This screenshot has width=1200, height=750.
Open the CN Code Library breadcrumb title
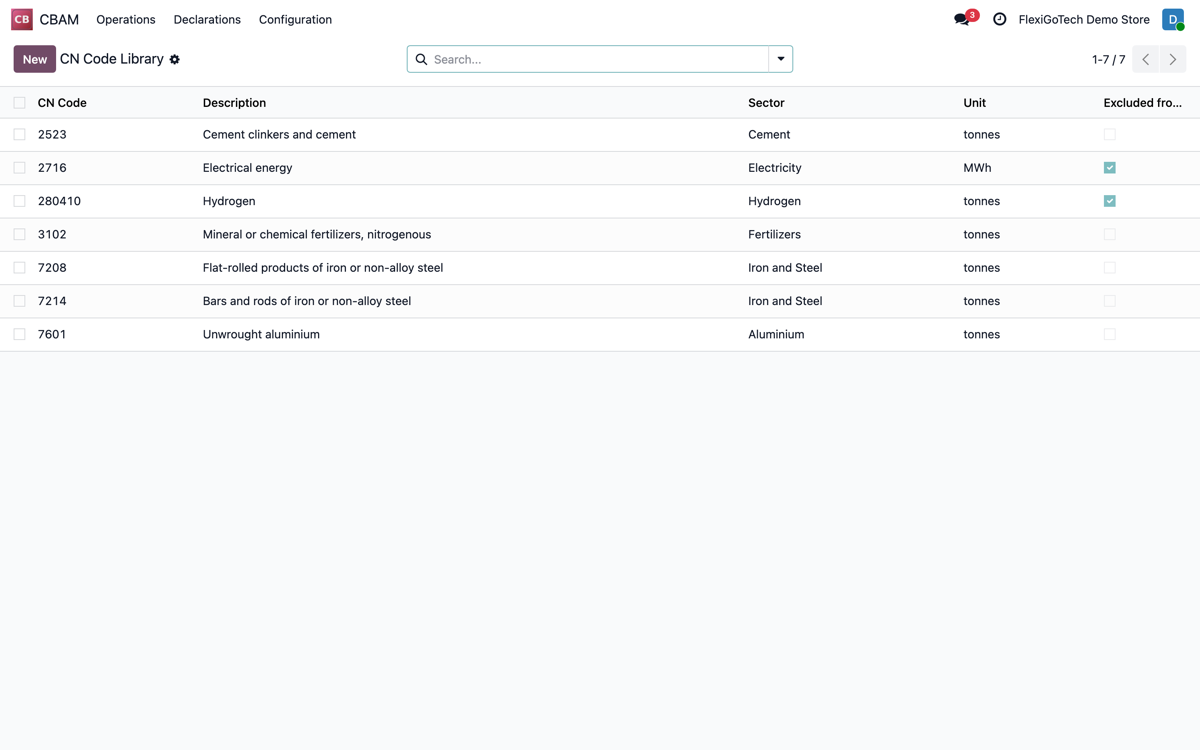pos(112,59)
